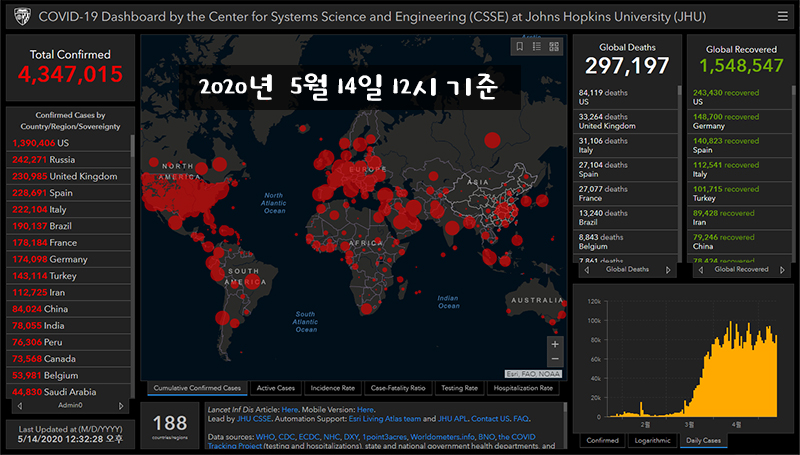Open the ECDC data source link

309,437
